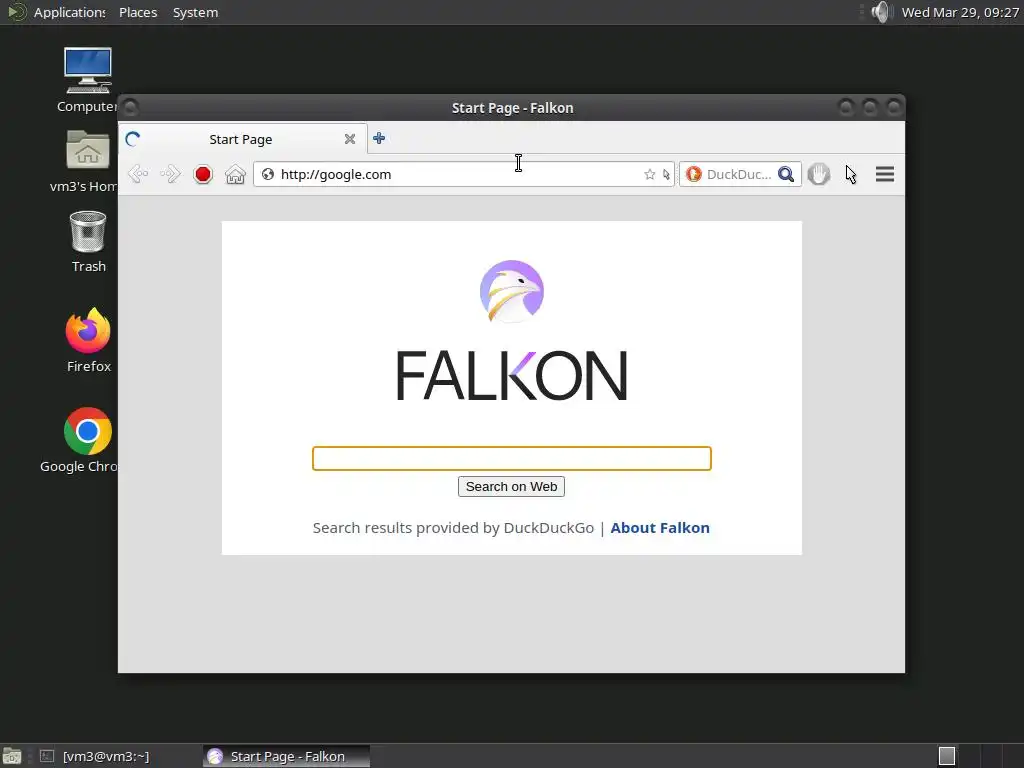
Task: Click the Start Page - Falkon taskbar button
Action: [287, 756]
